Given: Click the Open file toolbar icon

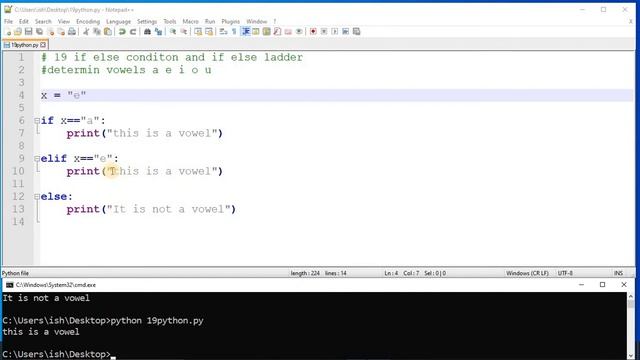Looking at the screenshot, I should point(18,32).
